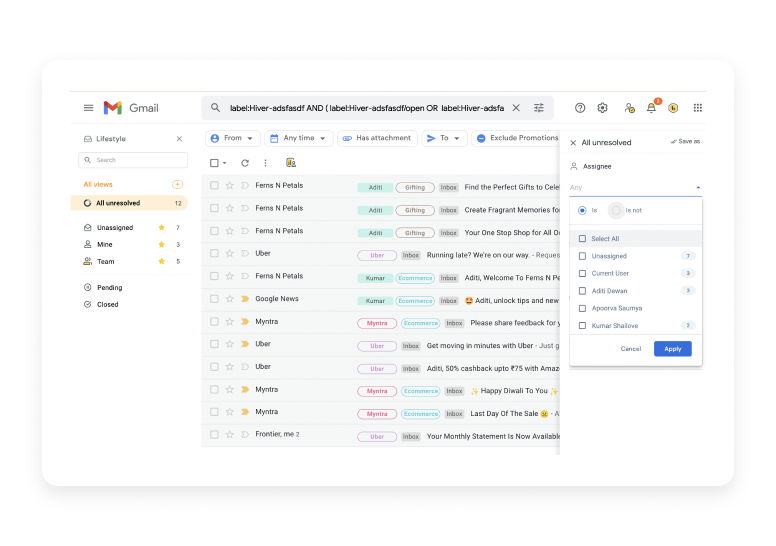Open the Pending view in sidebar

[109, 288]
